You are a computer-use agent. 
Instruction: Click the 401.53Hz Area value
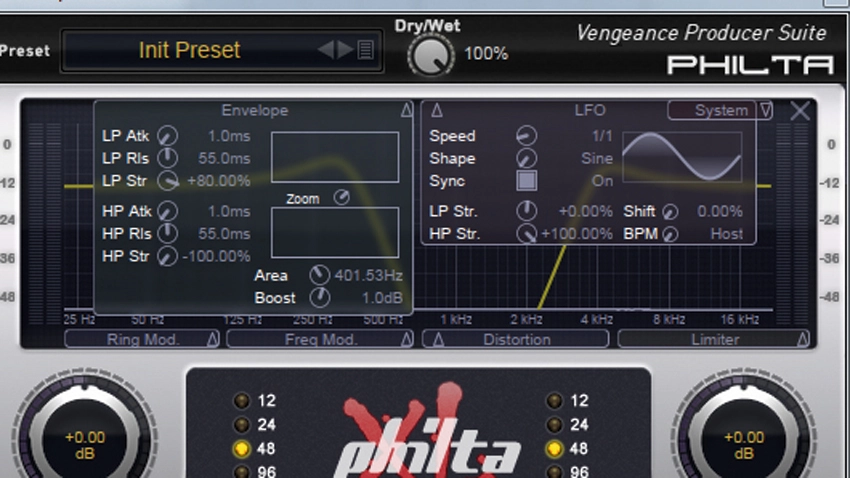pyautogui.click(x=369, y=275)
